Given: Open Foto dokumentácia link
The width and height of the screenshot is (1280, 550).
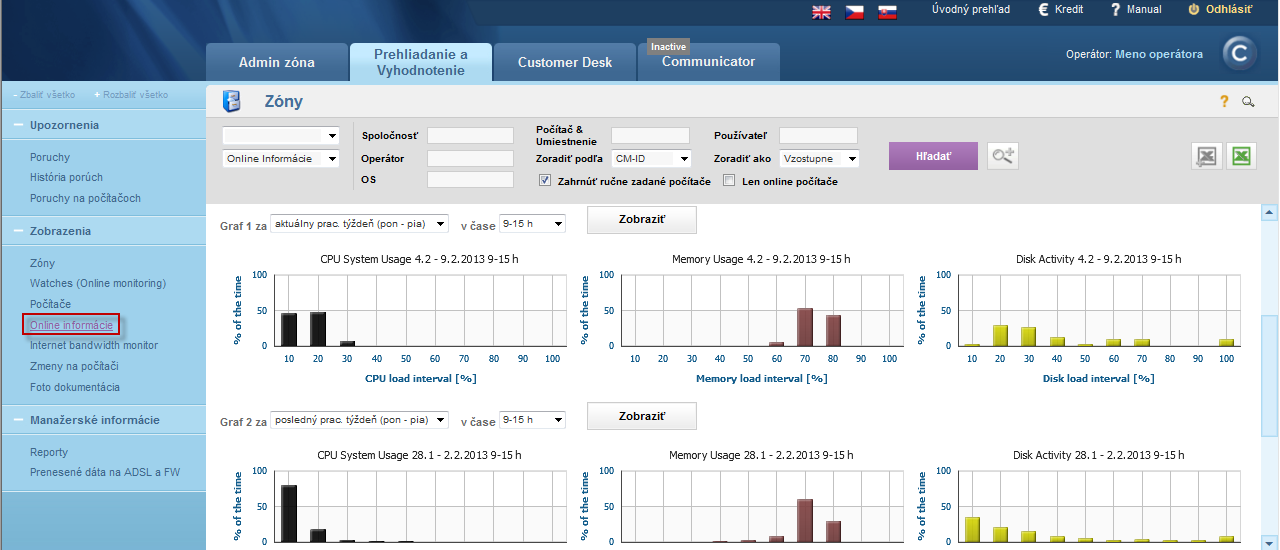Looking at the screenshot, I should coord(75,387).
